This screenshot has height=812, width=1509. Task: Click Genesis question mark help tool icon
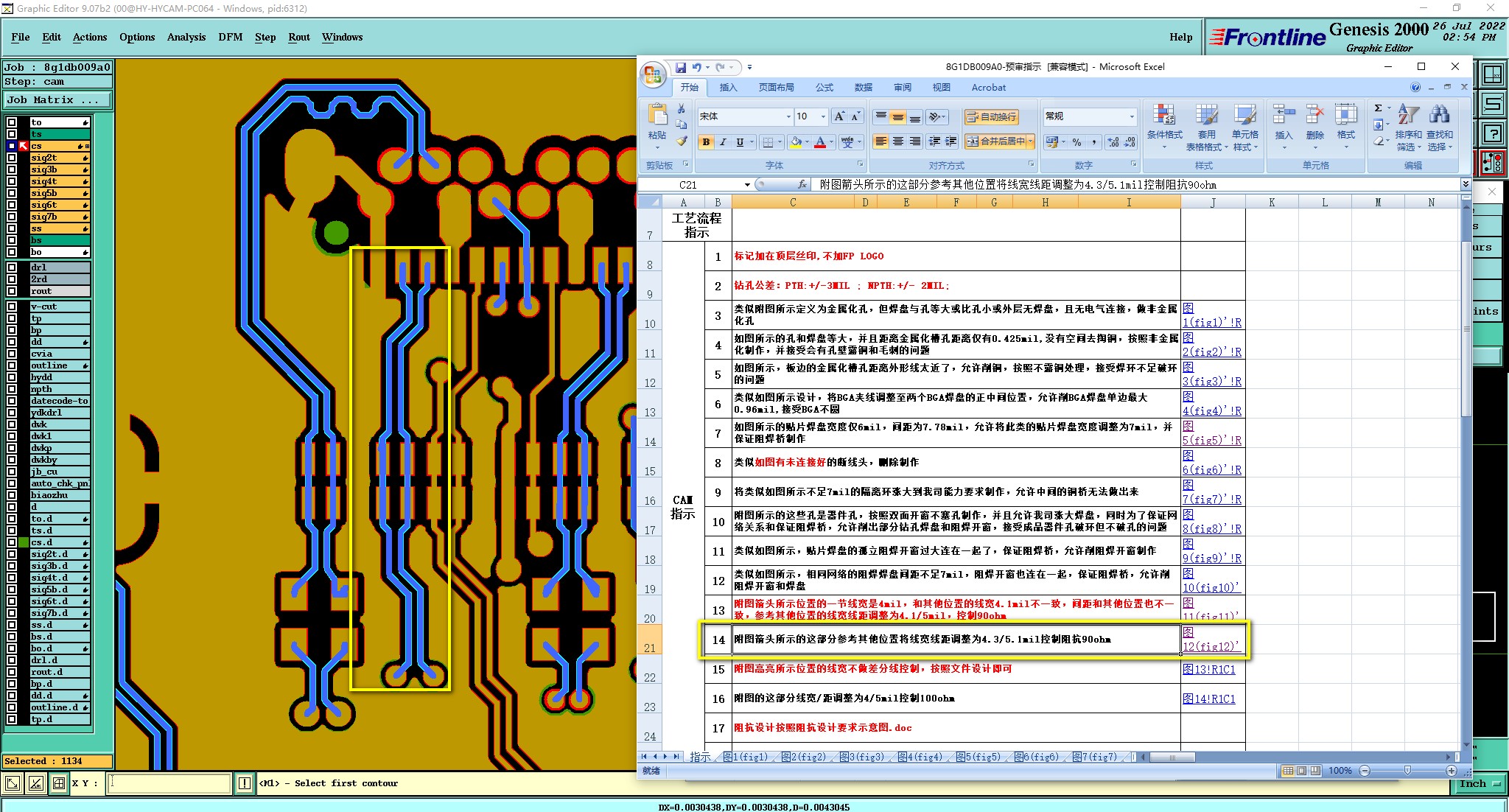(x=1492, y=133)
